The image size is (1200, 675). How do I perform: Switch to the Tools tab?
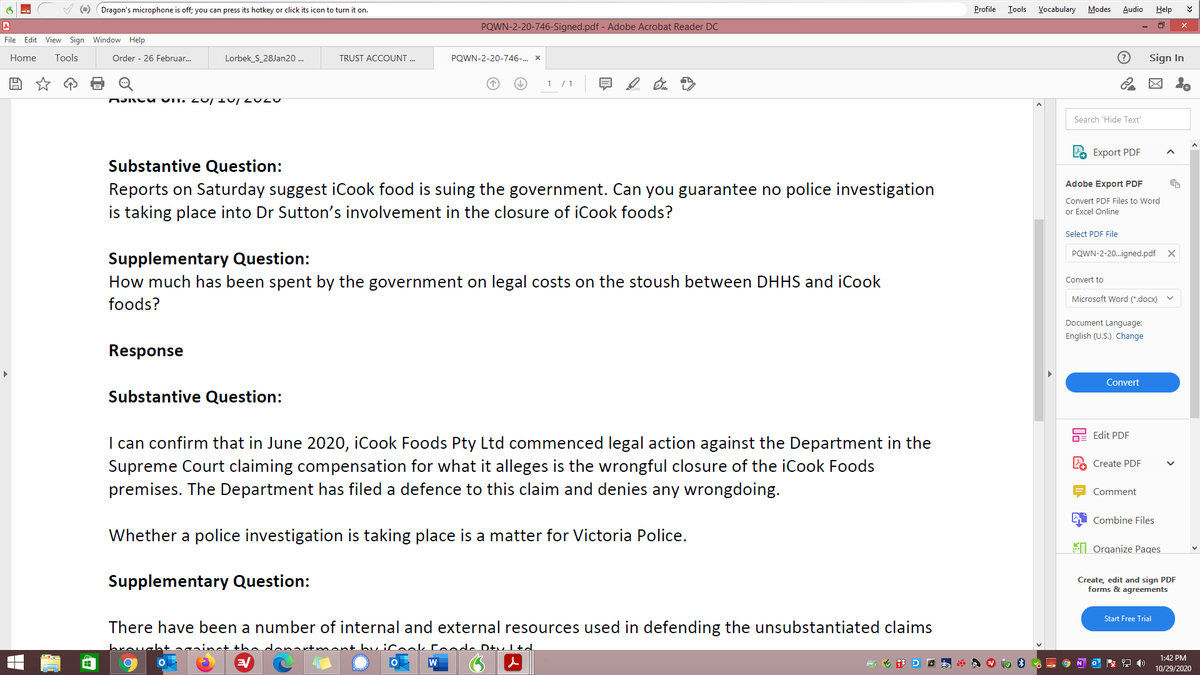pos(67,58)
